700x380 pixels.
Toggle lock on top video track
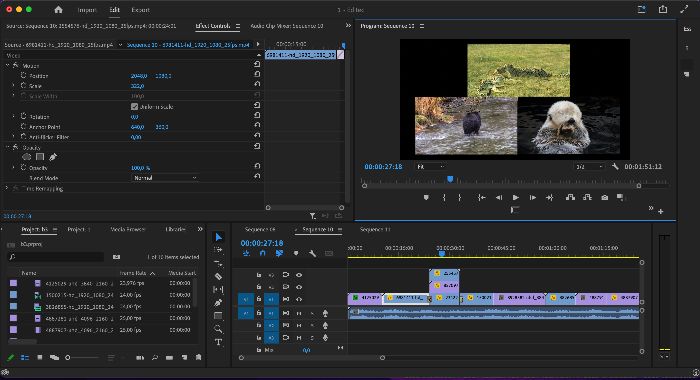click(x=258, y=275)
